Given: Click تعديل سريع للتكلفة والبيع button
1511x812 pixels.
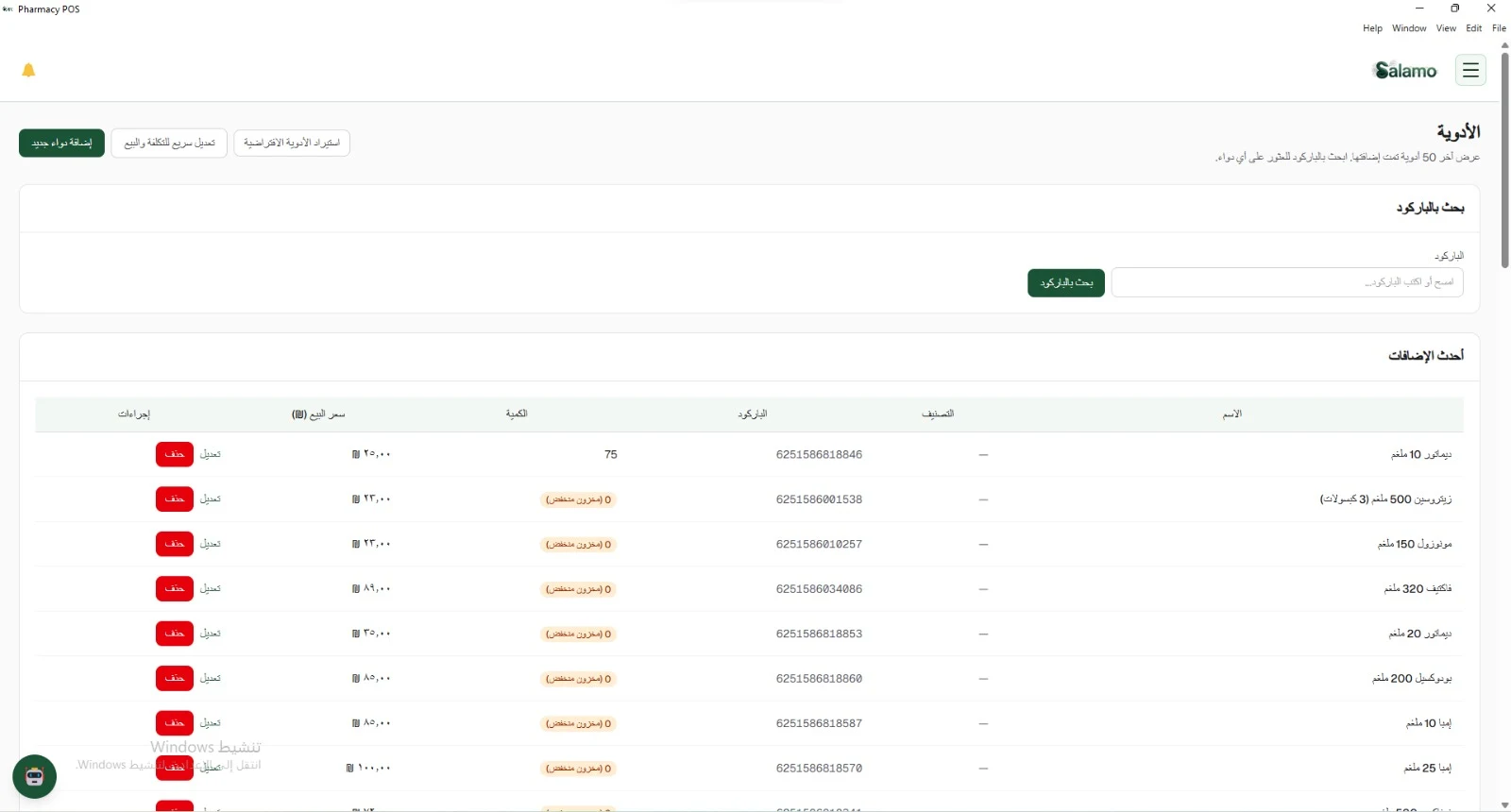Looking at the screenshot, I should (169, 143).
